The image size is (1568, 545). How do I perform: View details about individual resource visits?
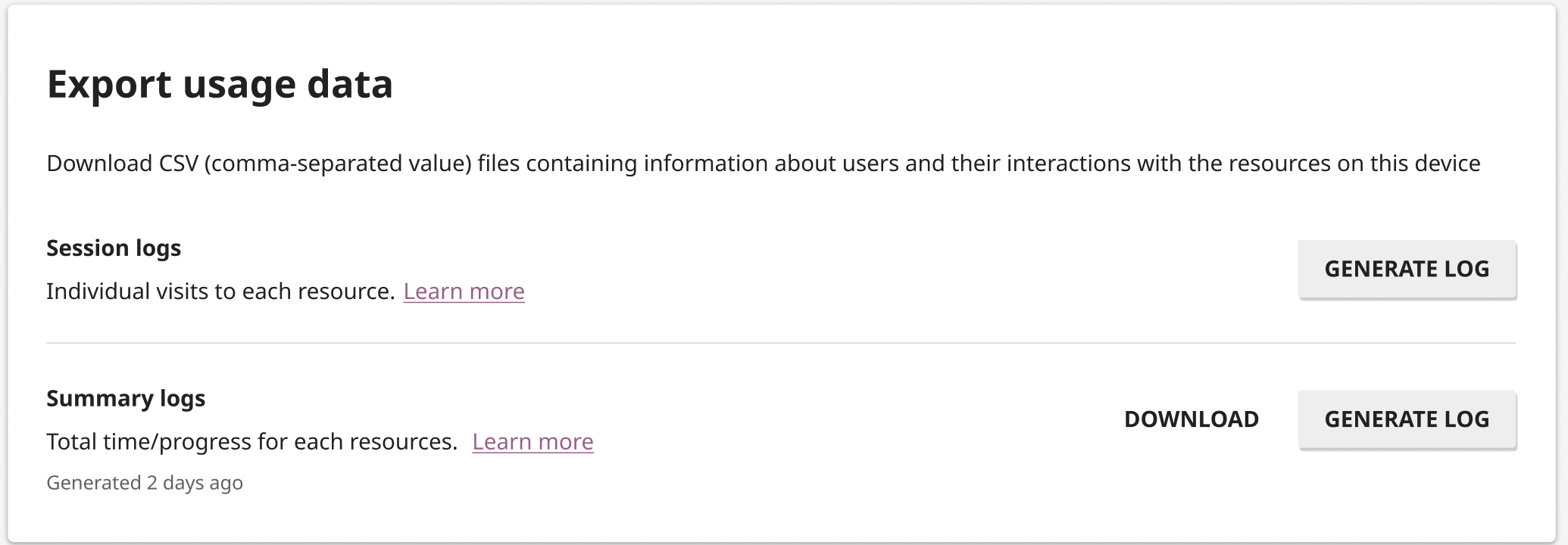(x=464, y=291)
